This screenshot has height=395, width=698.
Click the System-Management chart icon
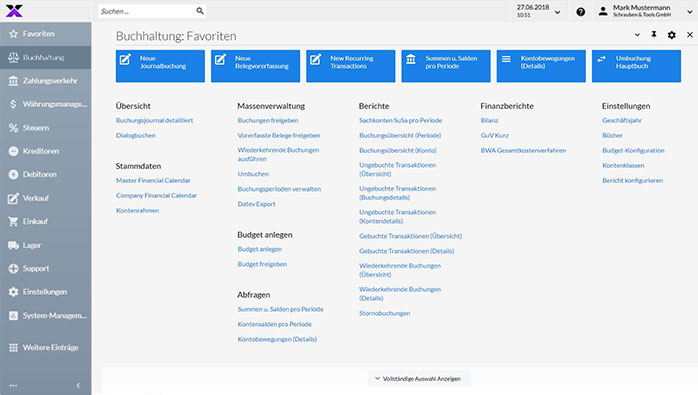coord(13,316)
